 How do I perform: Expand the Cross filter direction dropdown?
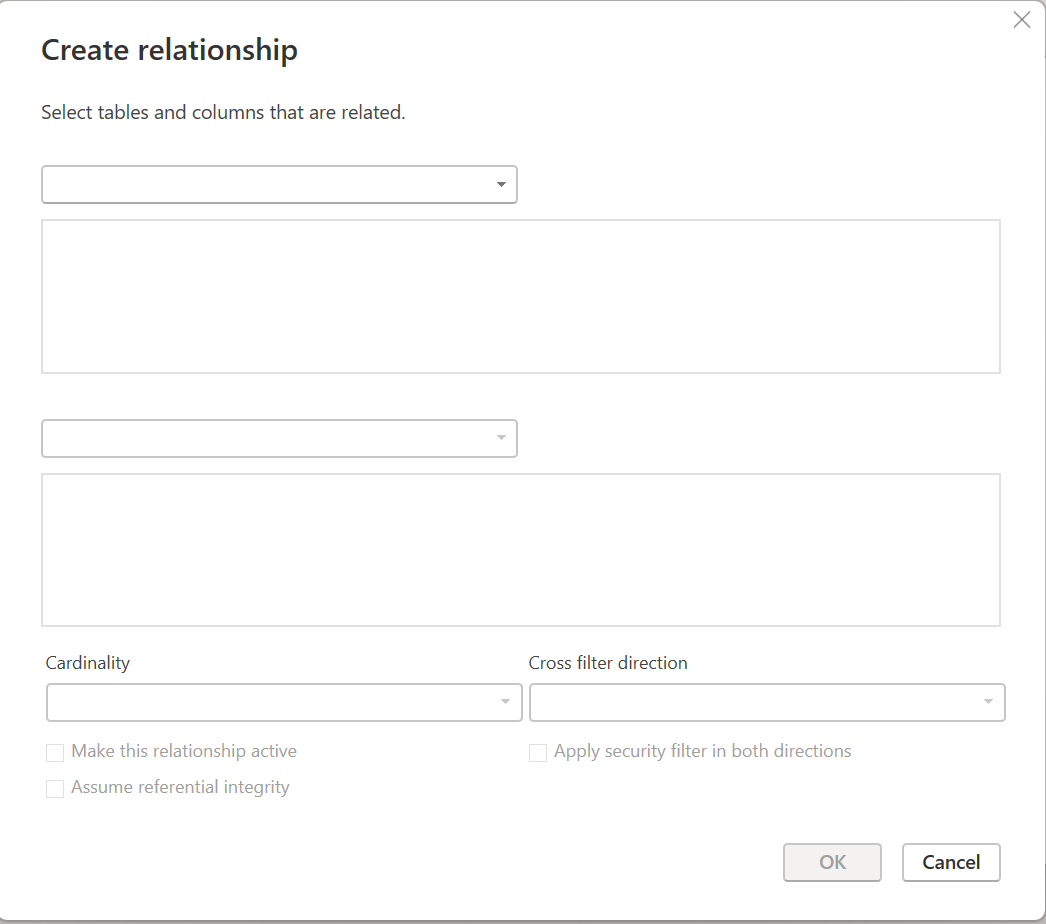(767, 703)
